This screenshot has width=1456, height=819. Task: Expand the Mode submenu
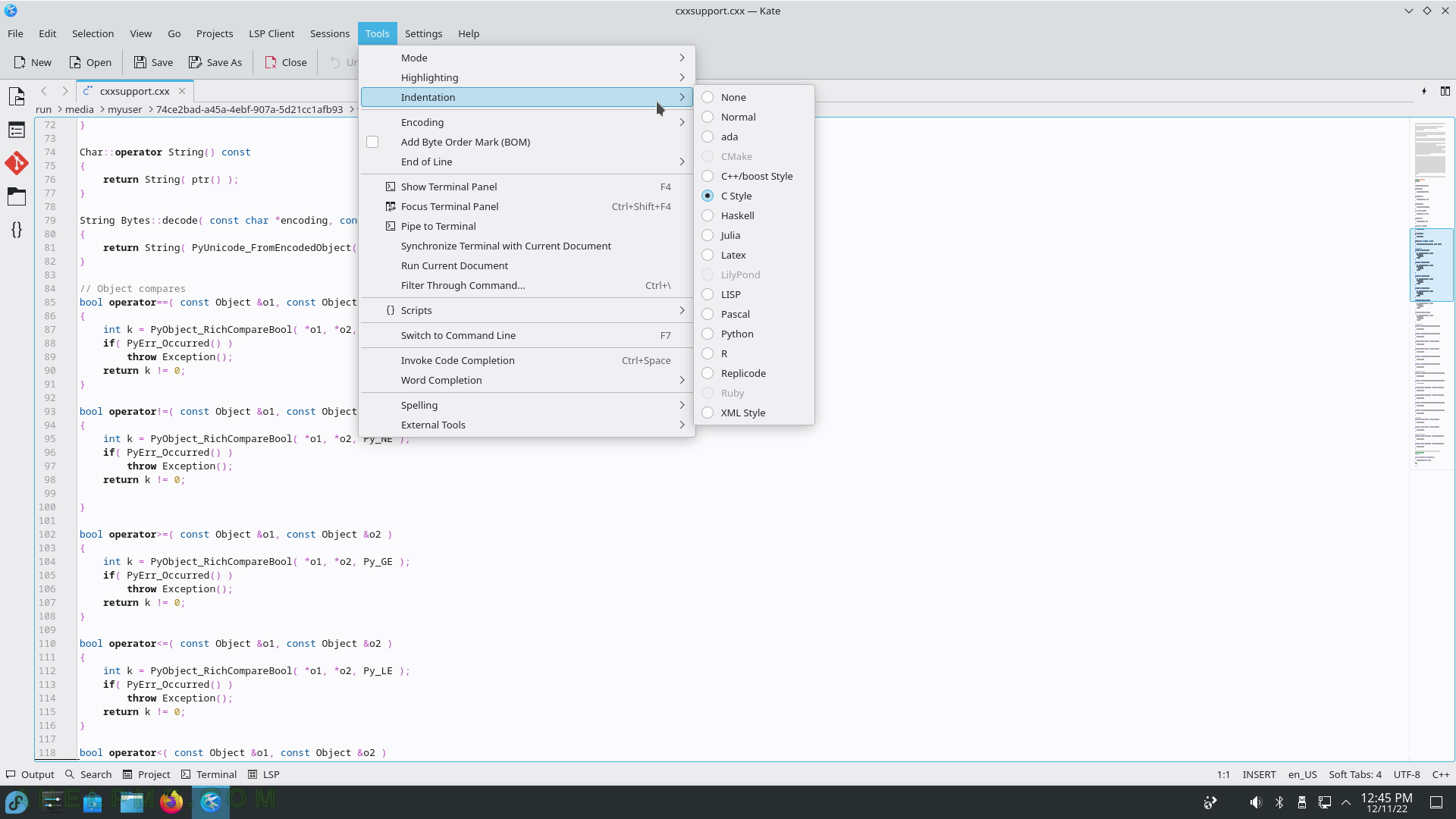point(527,58)
